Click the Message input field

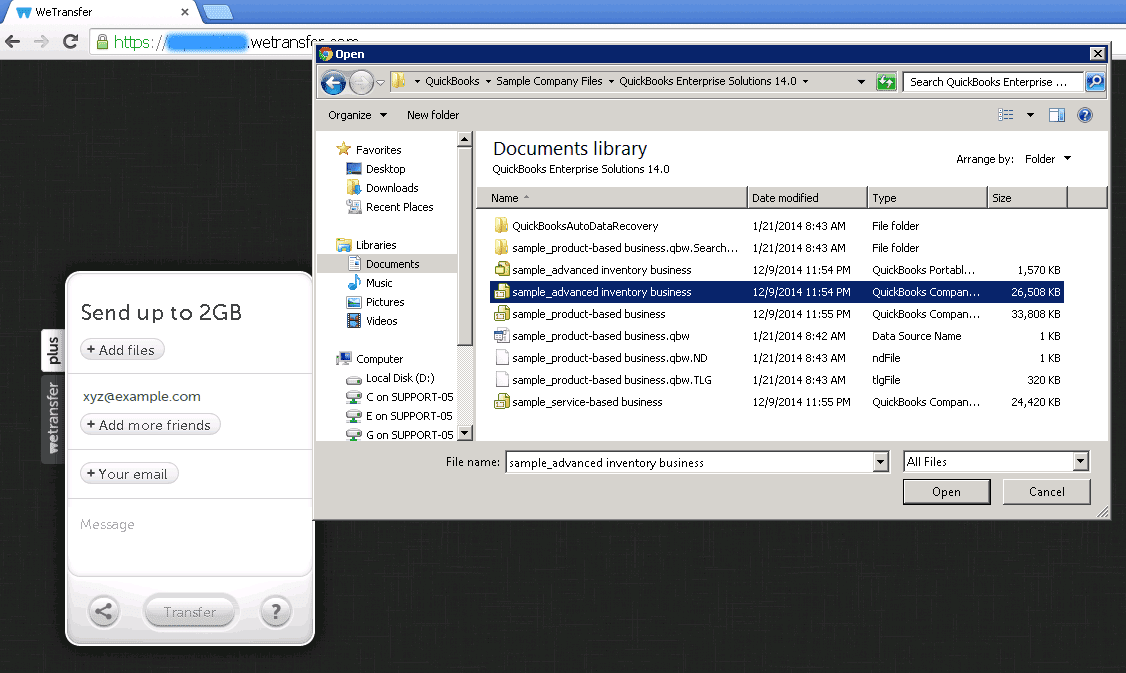(x=150, y=524)
